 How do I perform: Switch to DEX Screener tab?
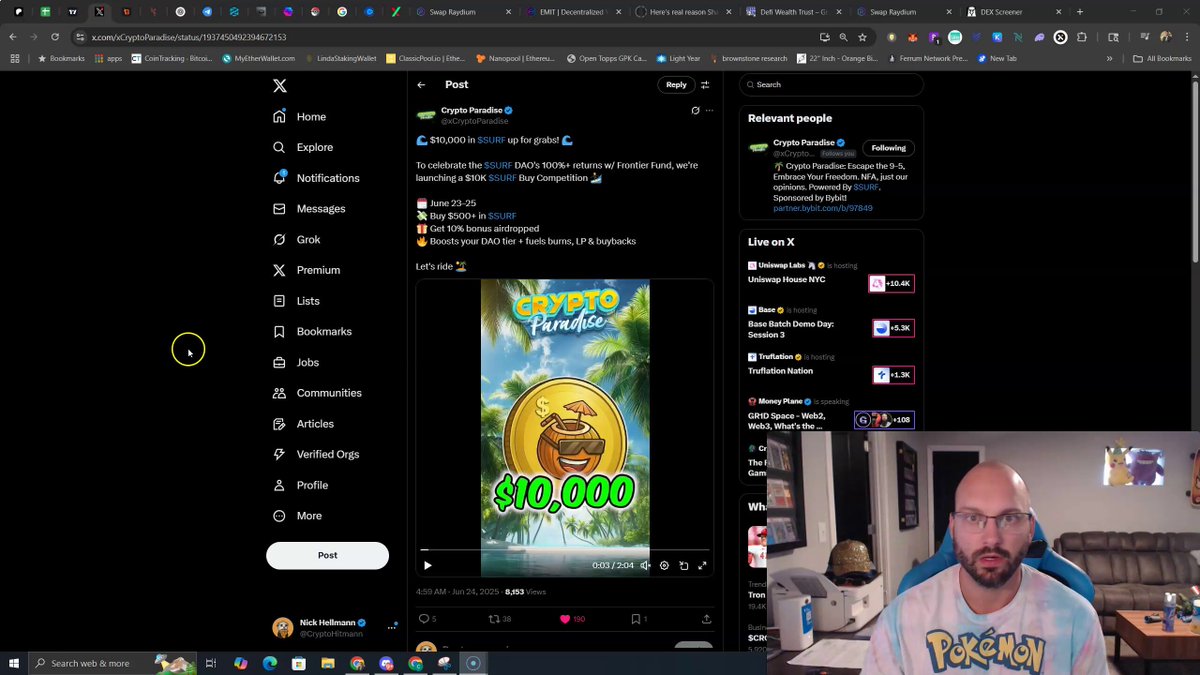tap(1012, 12)
